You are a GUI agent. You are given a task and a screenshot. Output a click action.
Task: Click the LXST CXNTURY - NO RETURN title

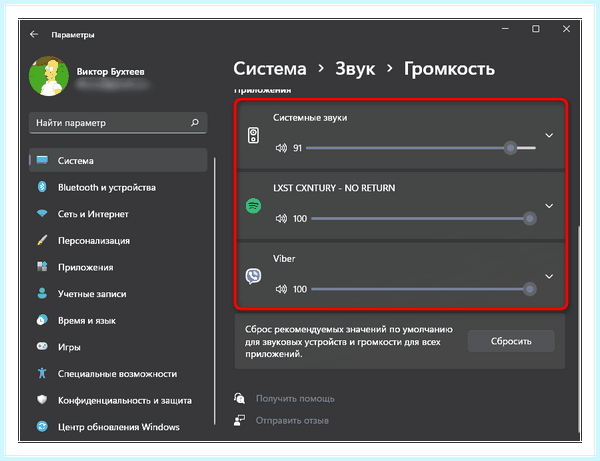coord(334,188)
